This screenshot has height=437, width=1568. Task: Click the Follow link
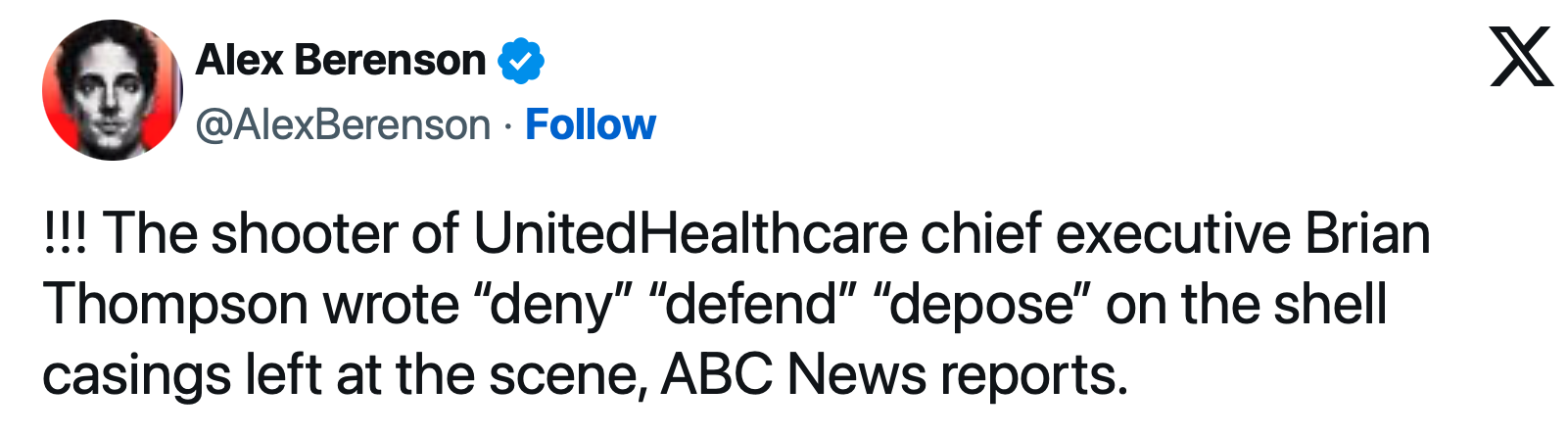click(590, 124)
